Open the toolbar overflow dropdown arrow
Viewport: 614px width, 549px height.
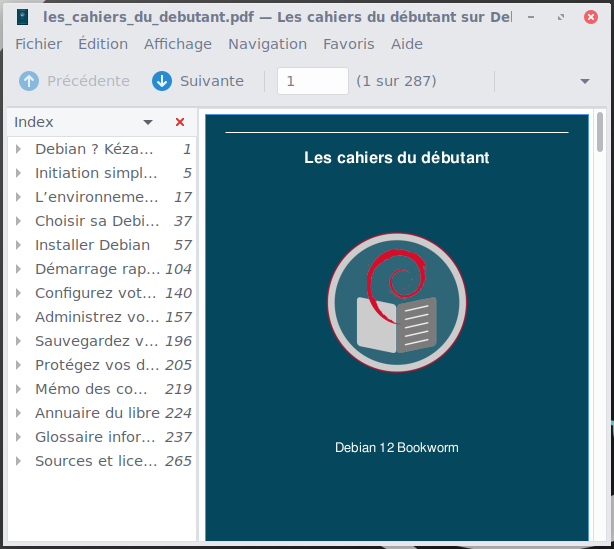click(x=585, y=81)
